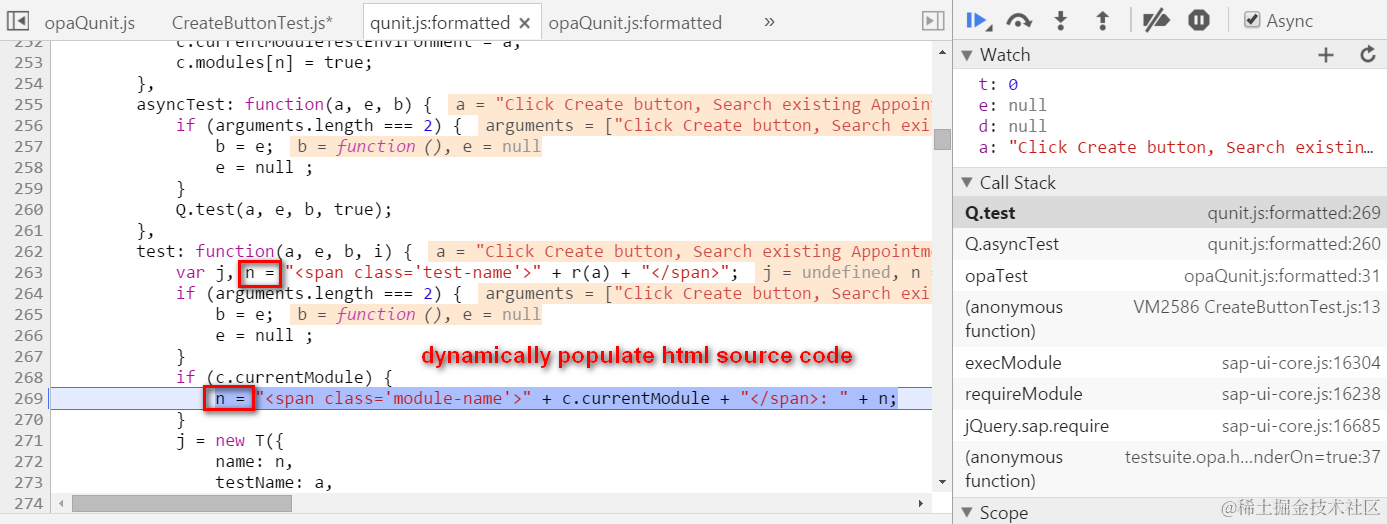This screenshot has width=1387, height=524.
Task: Open the opaQunit.js tab
Action: pos(90,22)
